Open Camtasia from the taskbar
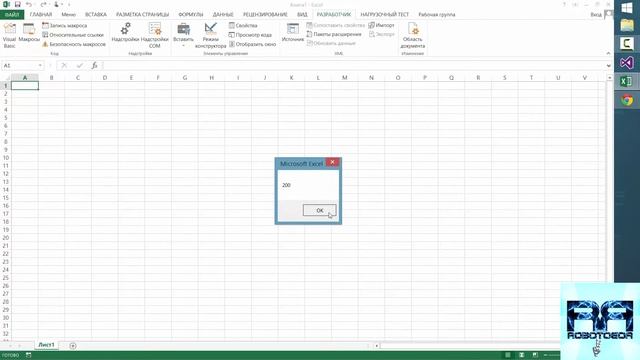Screen dimensions: 640x360 627,44
